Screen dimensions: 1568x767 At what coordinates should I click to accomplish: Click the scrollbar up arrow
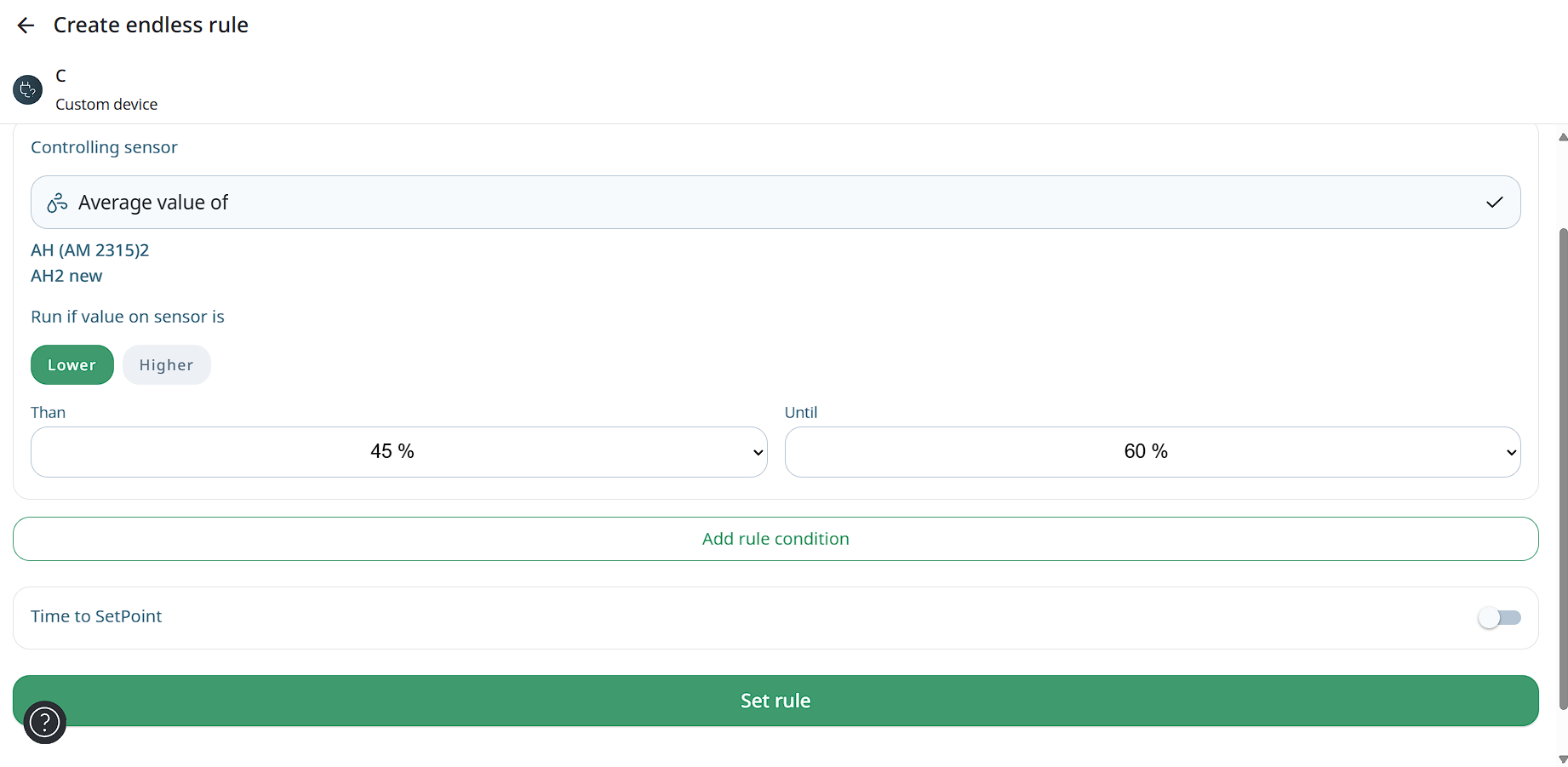1562,137
